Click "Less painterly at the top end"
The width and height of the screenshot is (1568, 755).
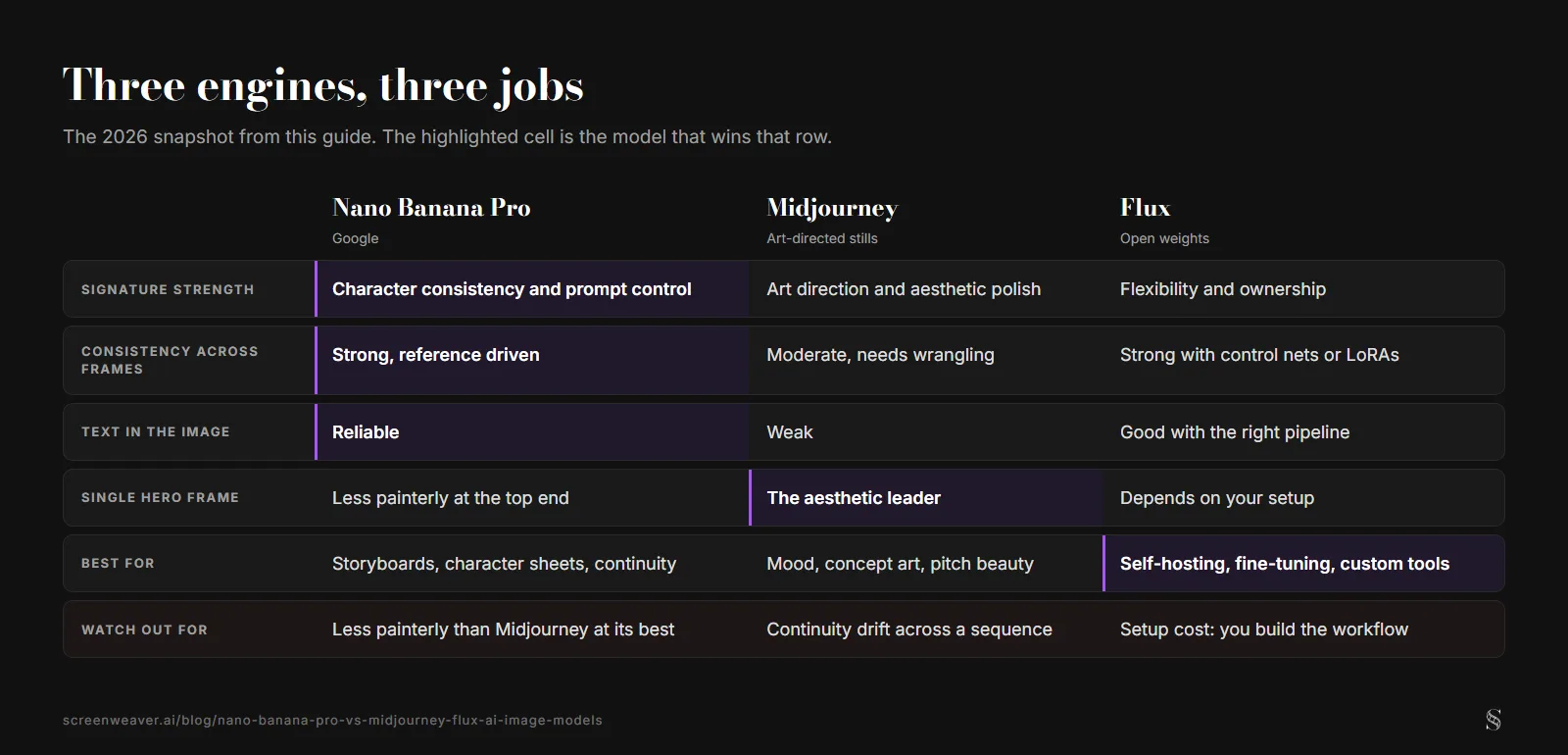(450, 498)
